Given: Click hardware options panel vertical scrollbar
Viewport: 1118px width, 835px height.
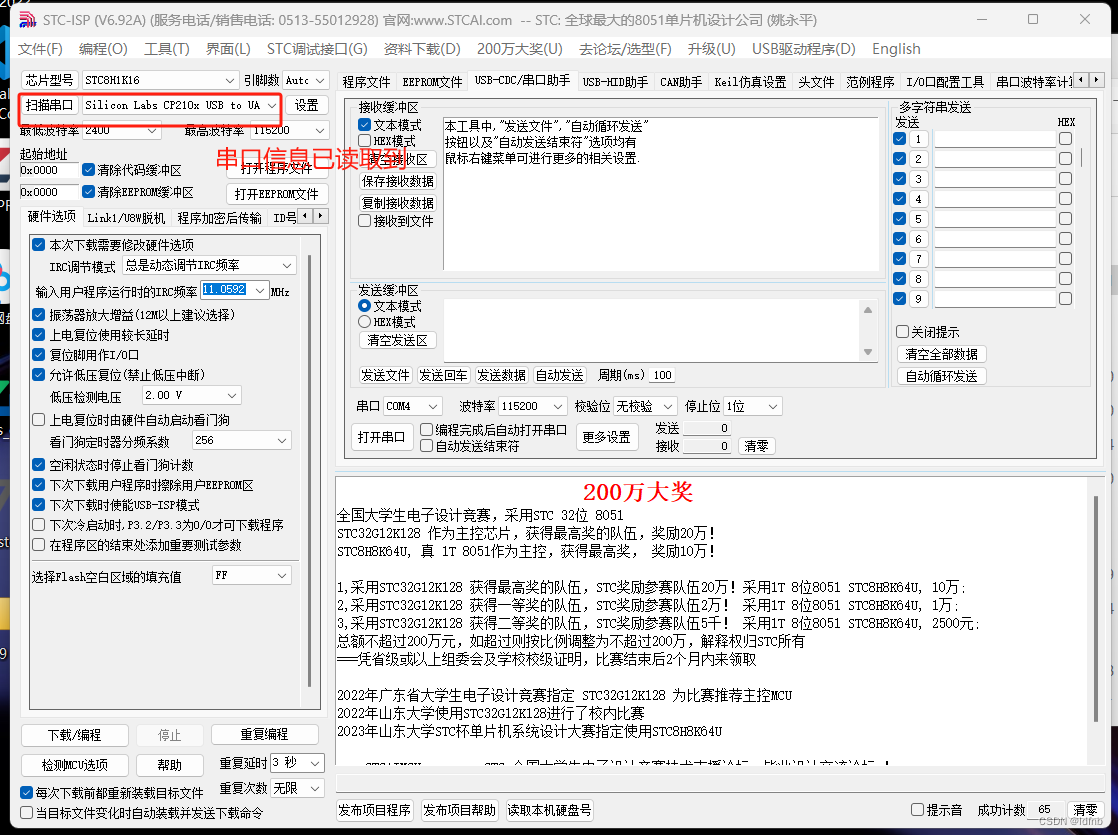Looking at the screenshot, I should point(309,471).
